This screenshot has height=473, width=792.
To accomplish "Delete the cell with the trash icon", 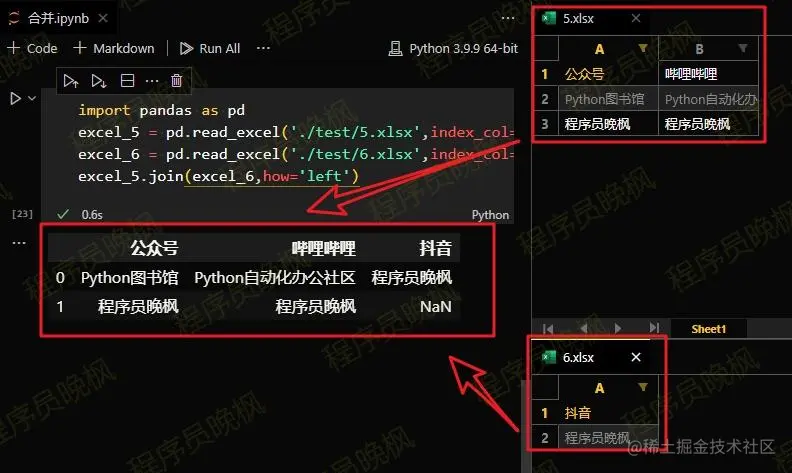I will 176,80.
